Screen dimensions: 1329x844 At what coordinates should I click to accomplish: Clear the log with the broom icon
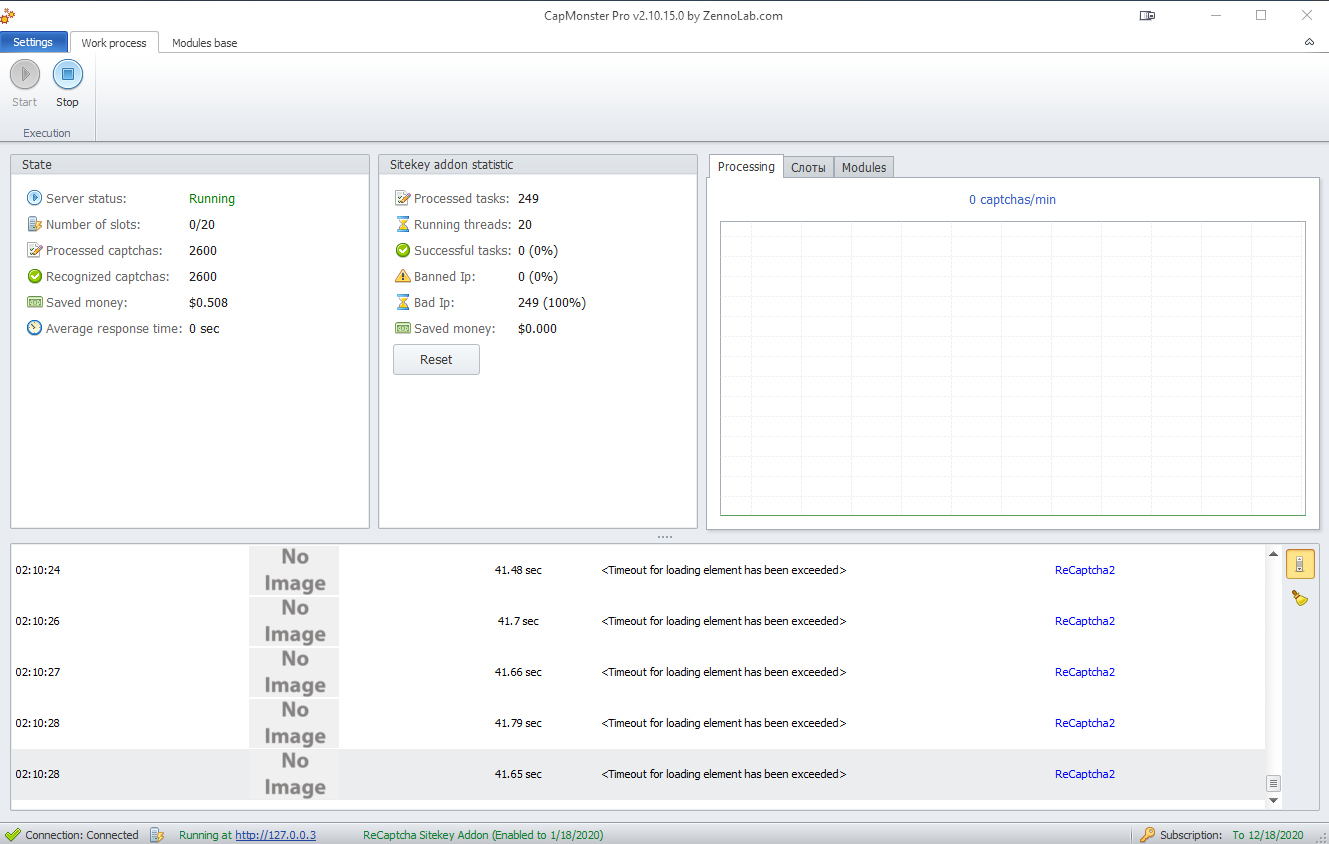(1300, 597)
